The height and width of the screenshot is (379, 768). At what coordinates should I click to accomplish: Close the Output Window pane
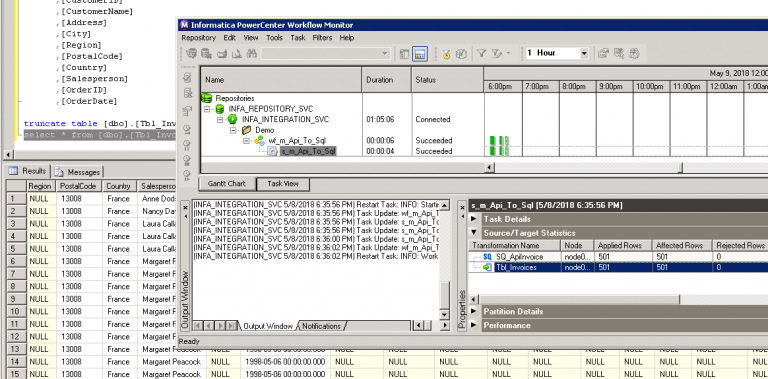[185, 207]
